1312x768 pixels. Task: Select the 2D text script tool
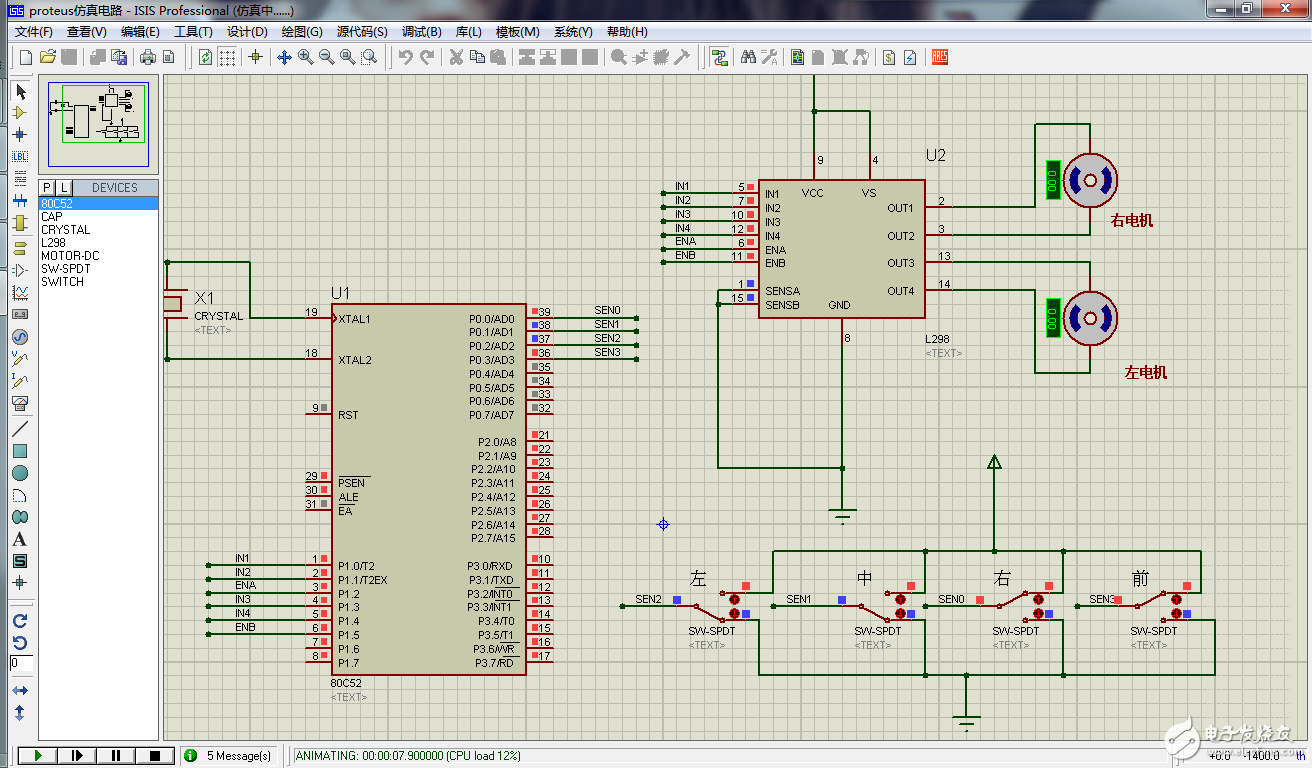point(19,539)
